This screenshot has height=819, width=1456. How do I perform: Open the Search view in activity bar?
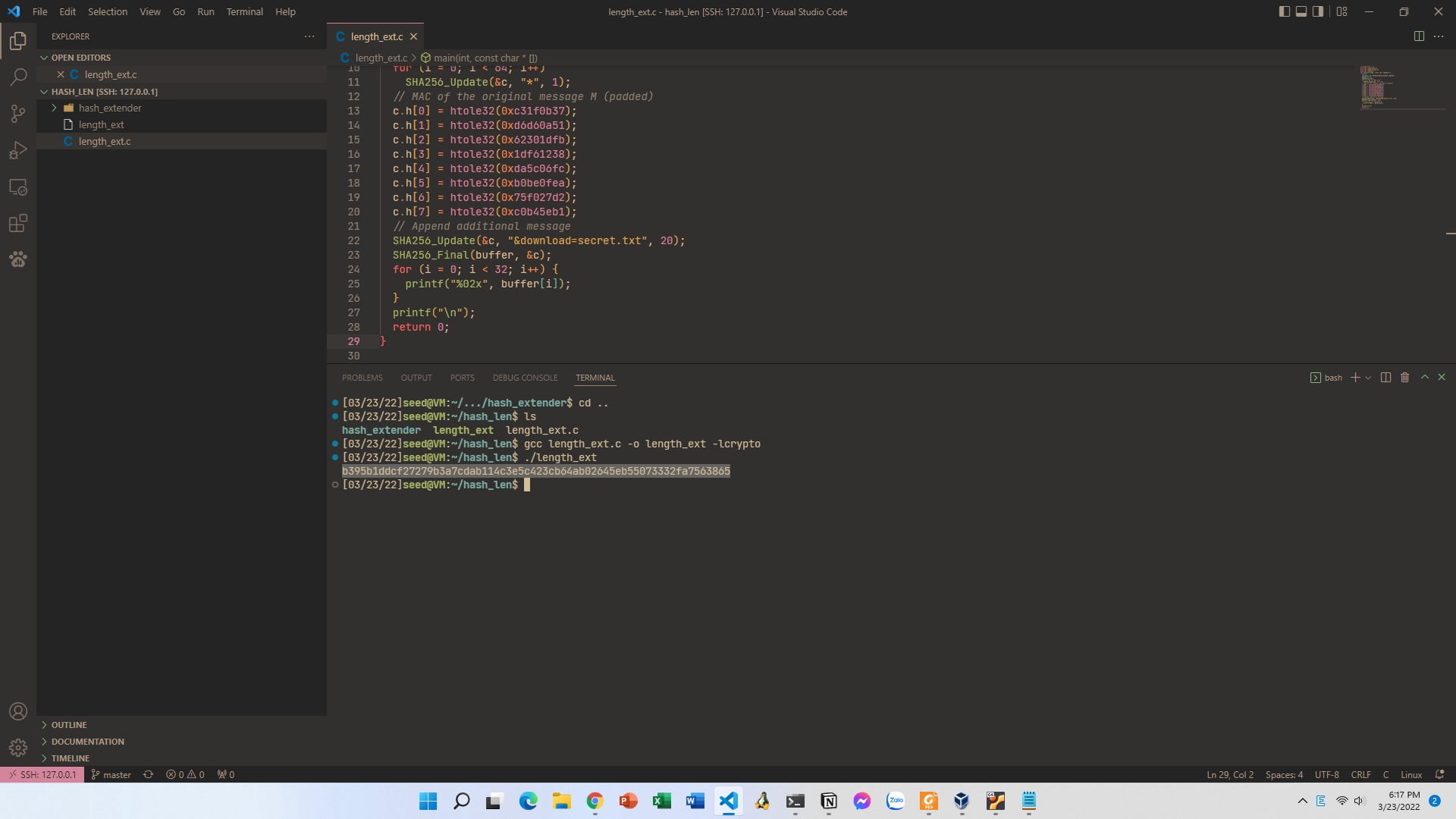[18, 77]
